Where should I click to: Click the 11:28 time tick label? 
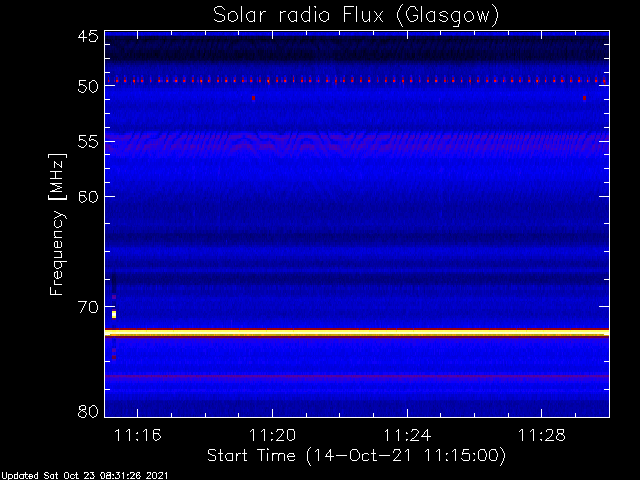click(x=542, y=435)
